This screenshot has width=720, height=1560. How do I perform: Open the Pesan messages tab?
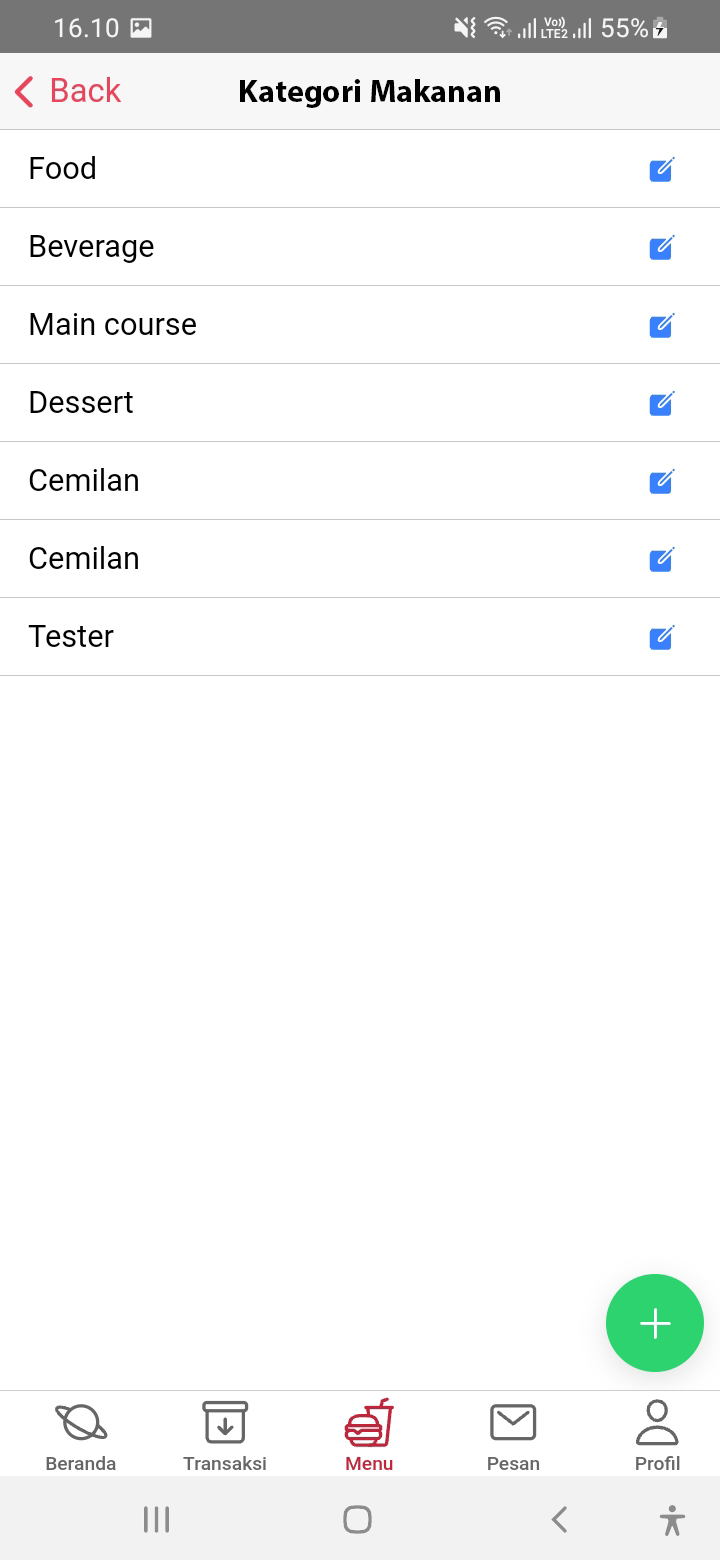click(x=513, y=1436)
